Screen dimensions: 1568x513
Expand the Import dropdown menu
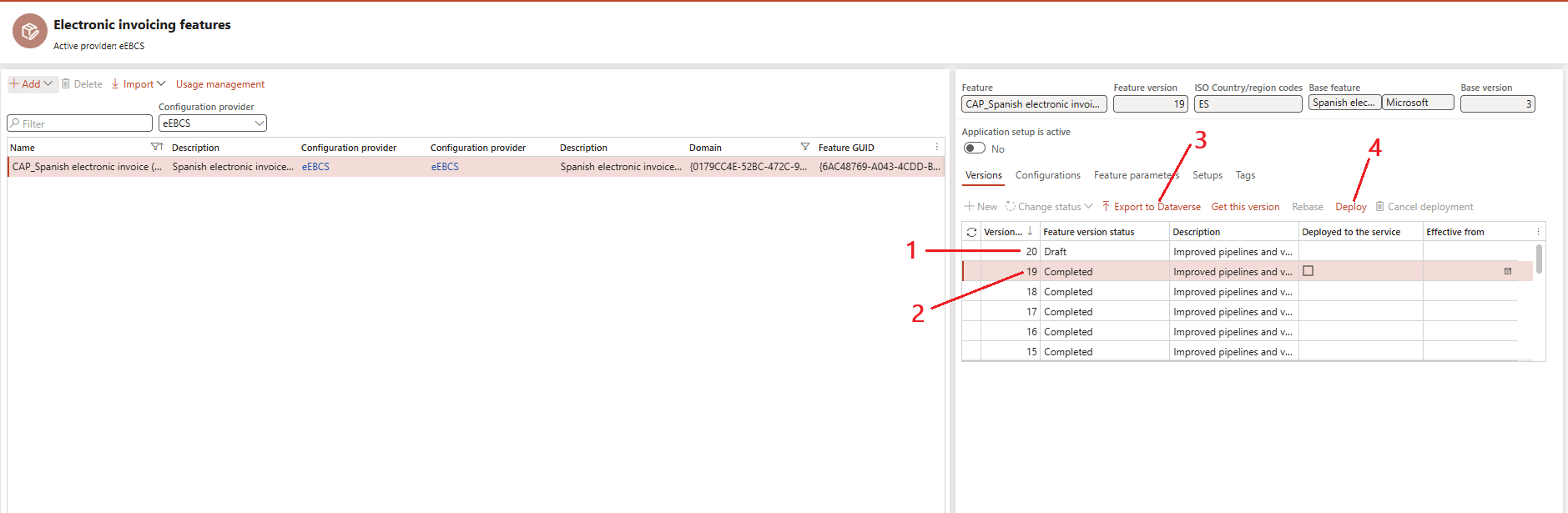(161, 83)
